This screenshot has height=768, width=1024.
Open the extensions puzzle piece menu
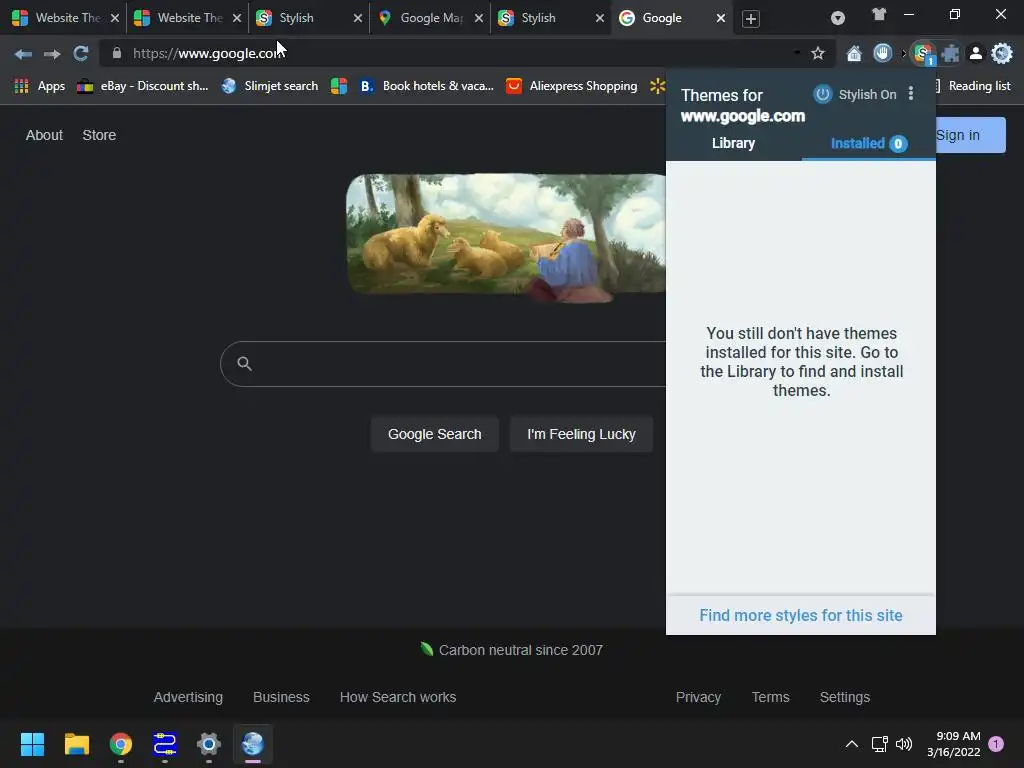click(x=950, y=54)
